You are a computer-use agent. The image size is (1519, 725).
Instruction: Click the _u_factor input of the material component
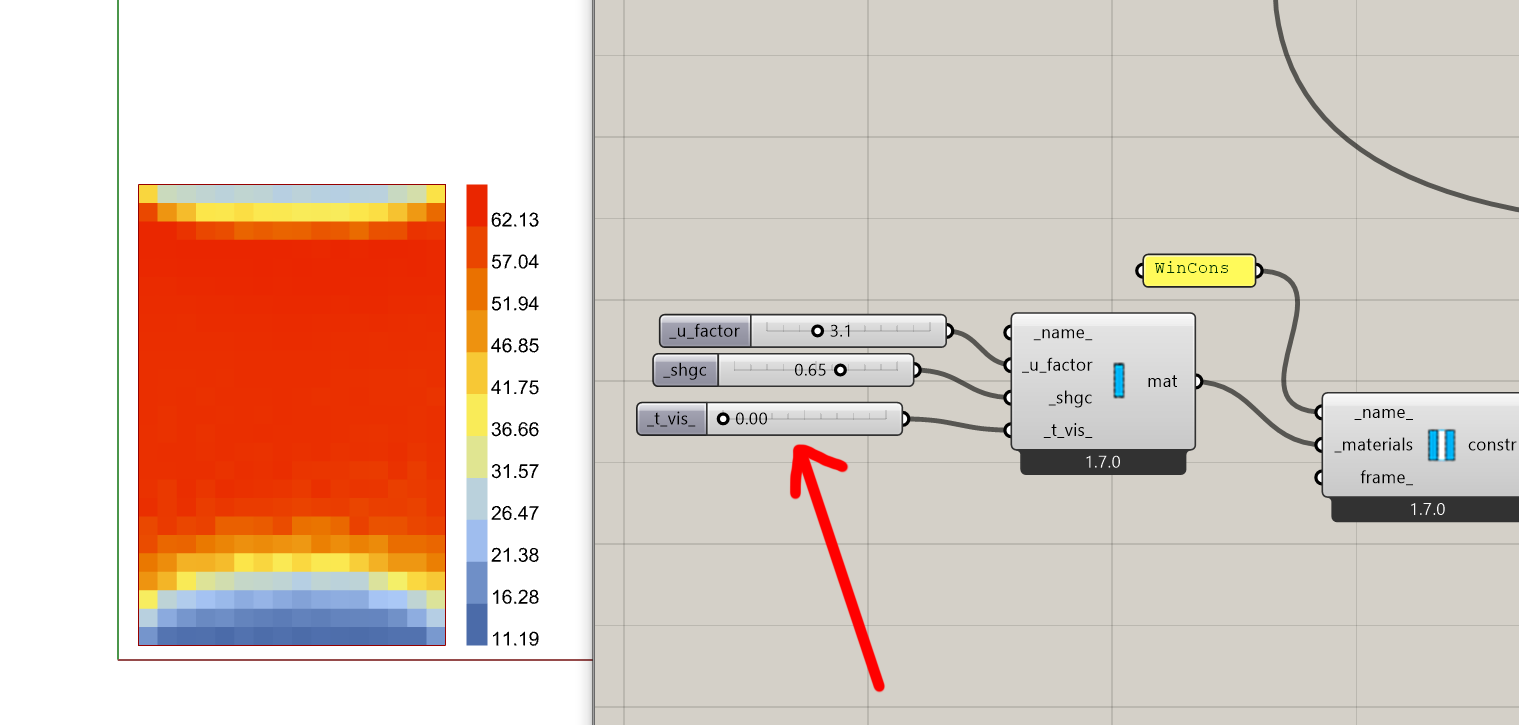[1057, 365]
